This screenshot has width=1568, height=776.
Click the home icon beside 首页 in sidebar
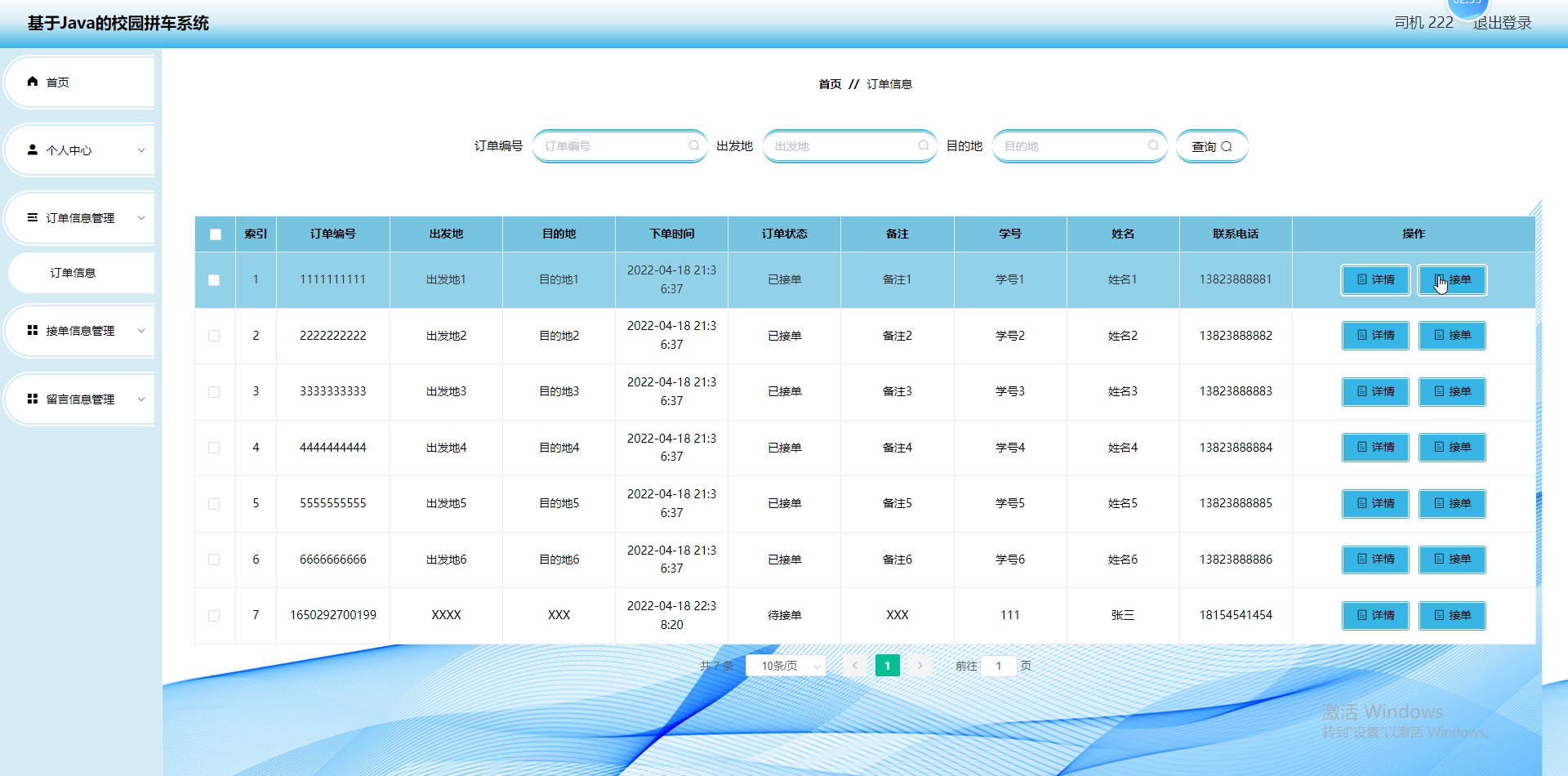[33, 82]
